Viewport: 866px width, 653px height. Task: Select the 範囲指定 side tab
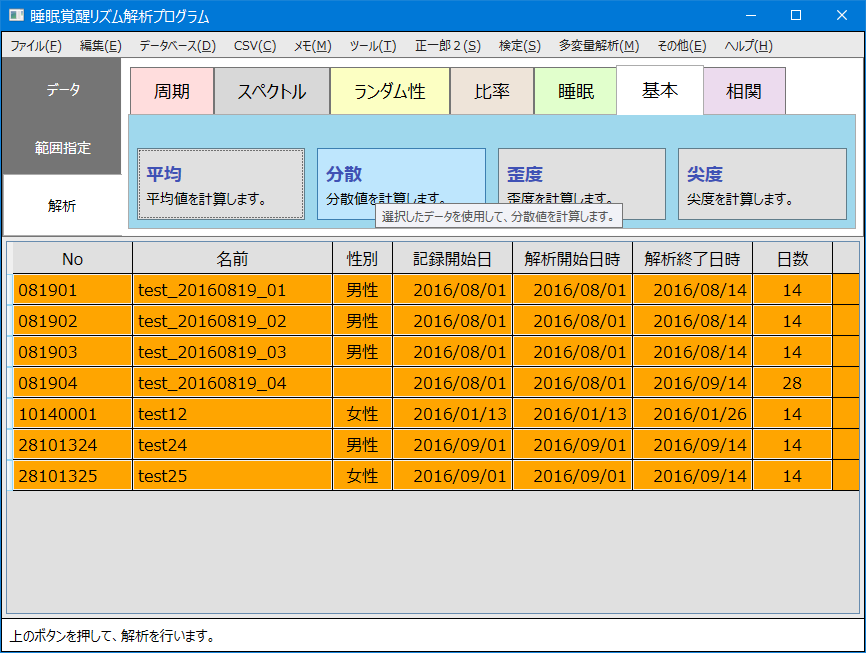62,148
